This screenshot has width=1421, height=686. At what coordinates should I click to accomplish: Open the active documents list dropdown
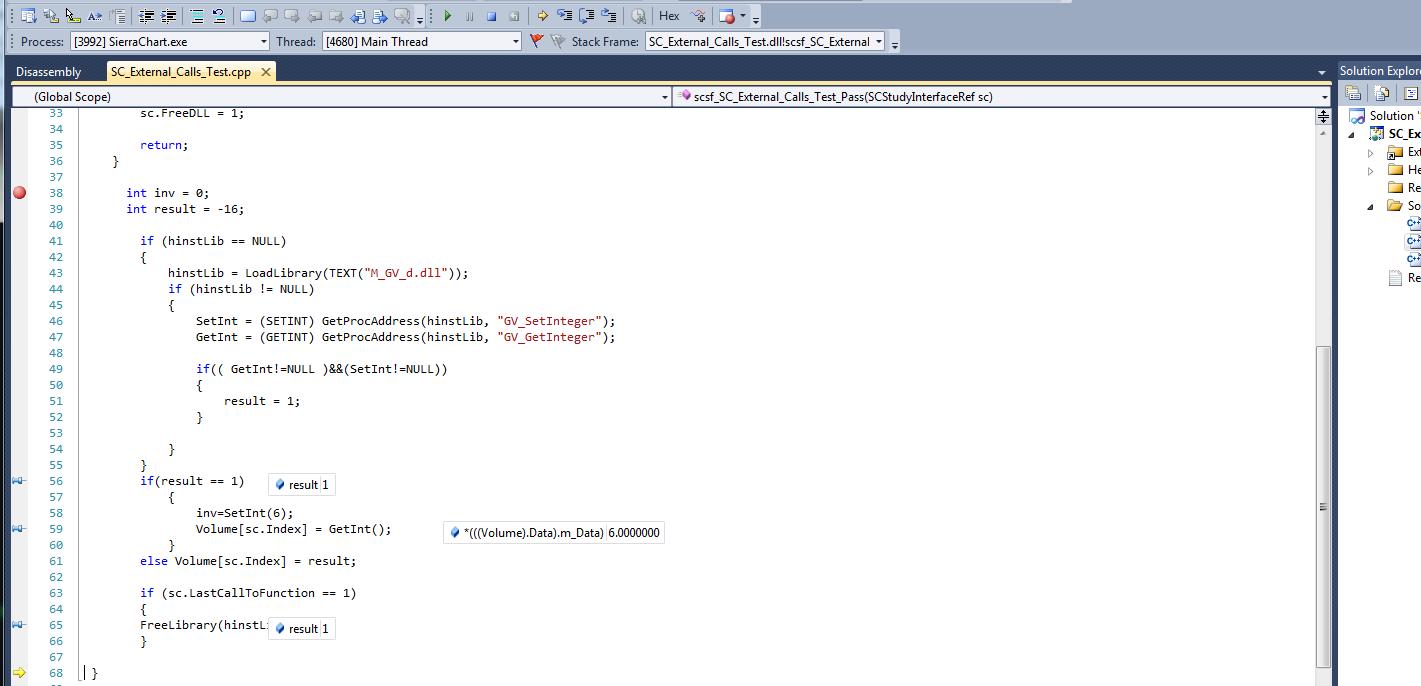pyautogui.click(x=1321, y=72)
